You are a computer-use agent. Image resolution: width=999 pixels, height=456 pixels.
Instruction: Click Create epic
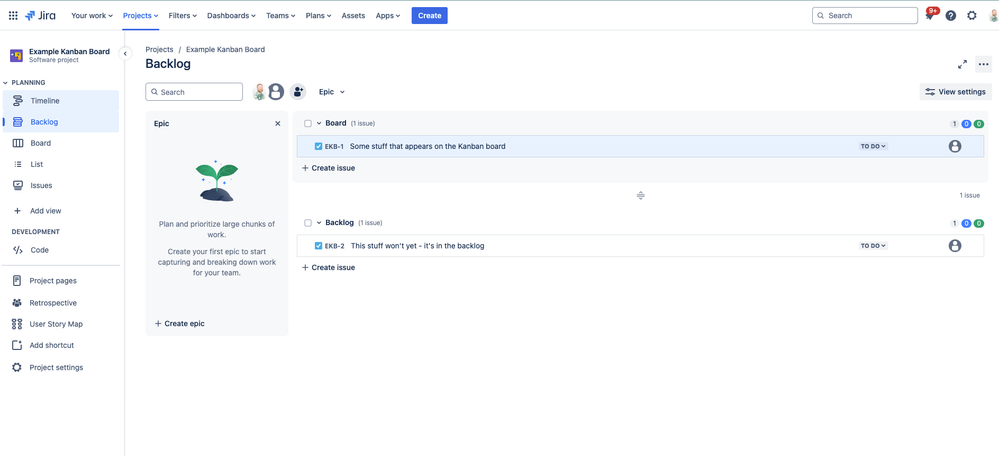coord(180,324)
